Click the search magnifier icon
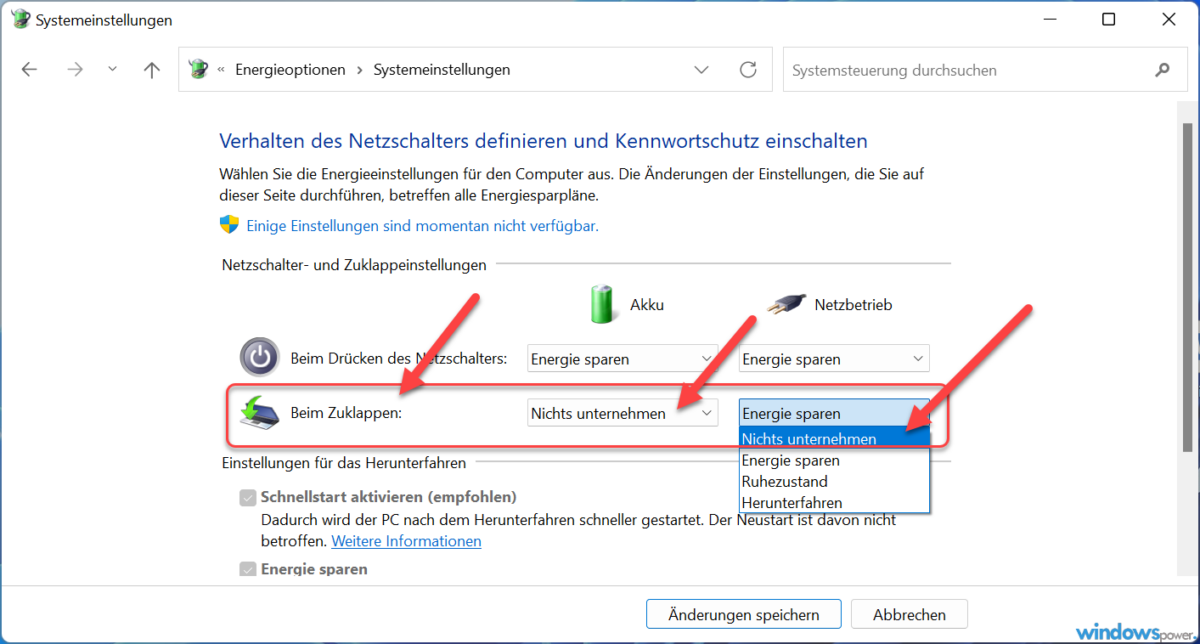The height and width of the screenshot is (644, 1200). tap(1162, 70)
